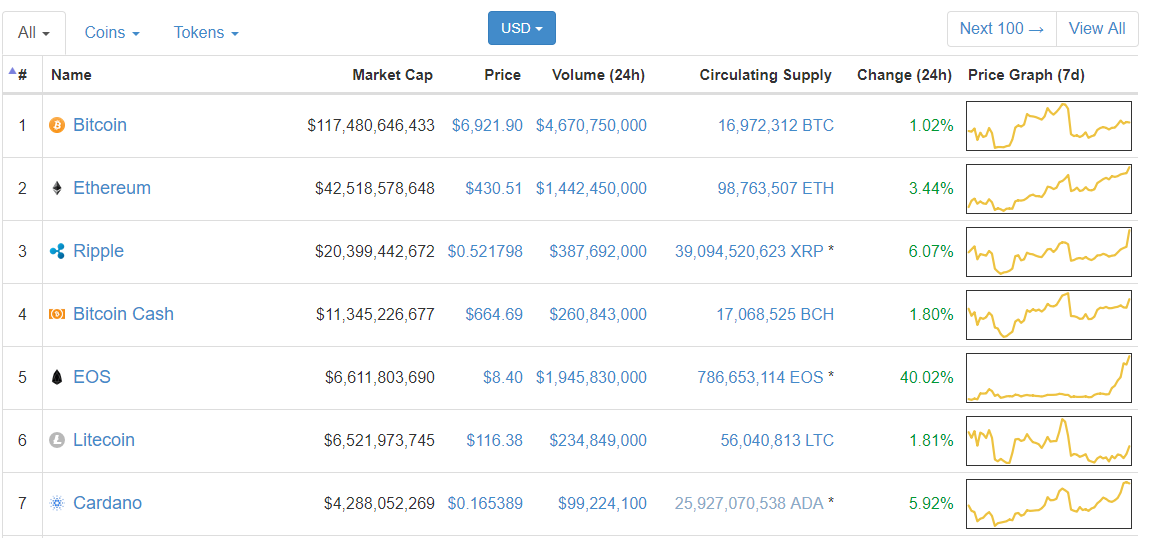The width and height of the screenshot is (1174, 538).
Task: Click Bitcoin market cap $117,480,646,433
Action: (371, 126)
